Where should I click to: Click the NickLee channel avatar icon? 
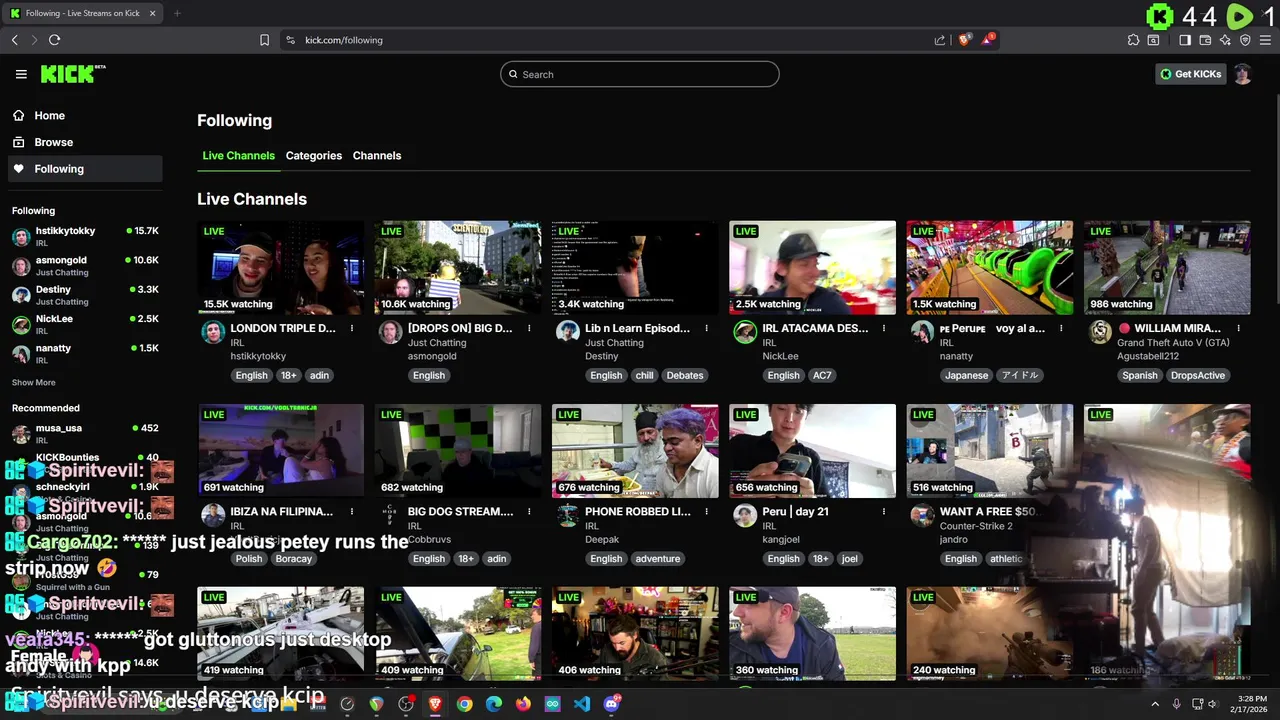pos(745,332)
